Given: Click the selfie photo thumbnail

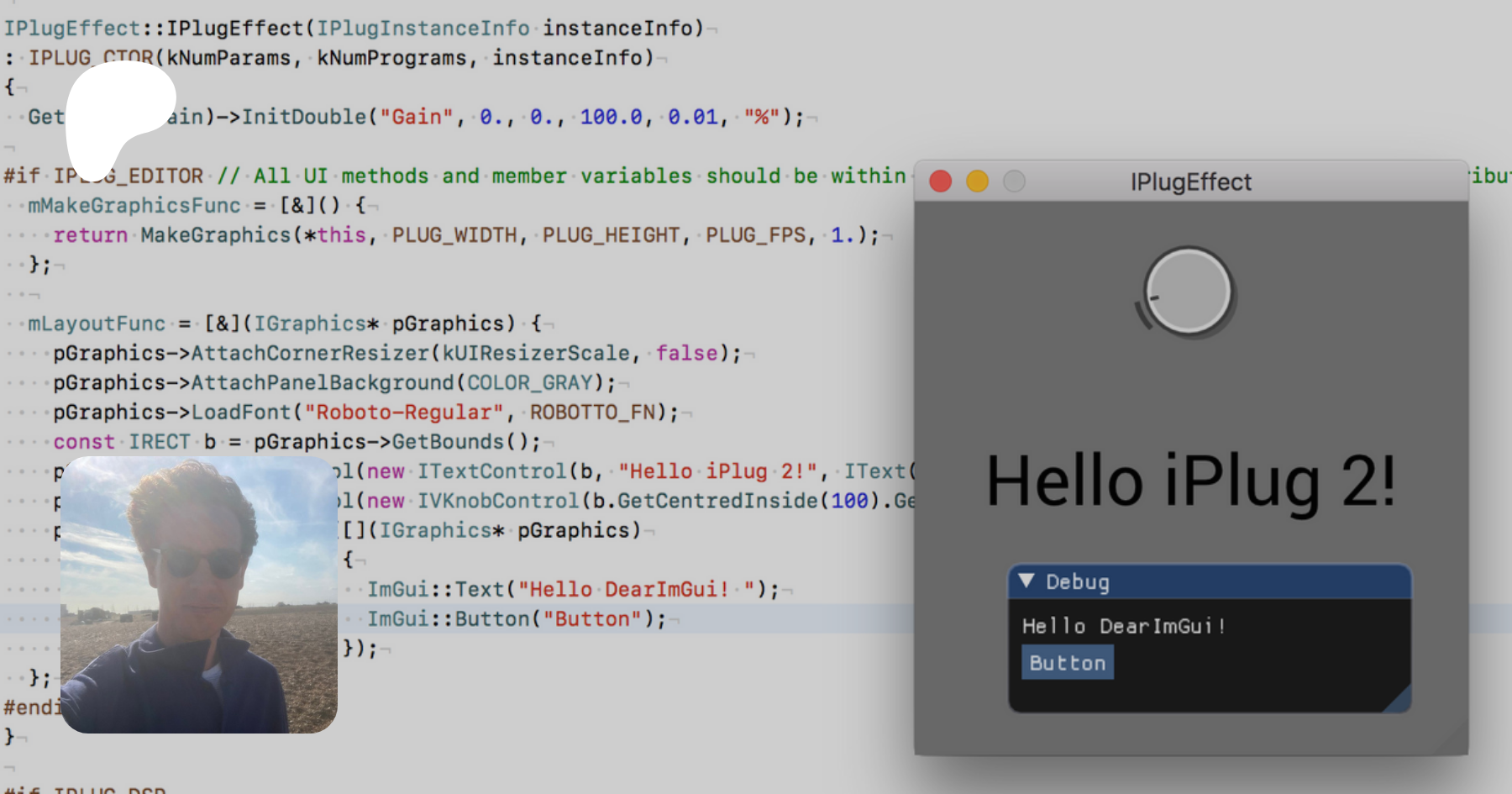Looking at the screenshot, I should pyautogui.click(x=199, y=595).
